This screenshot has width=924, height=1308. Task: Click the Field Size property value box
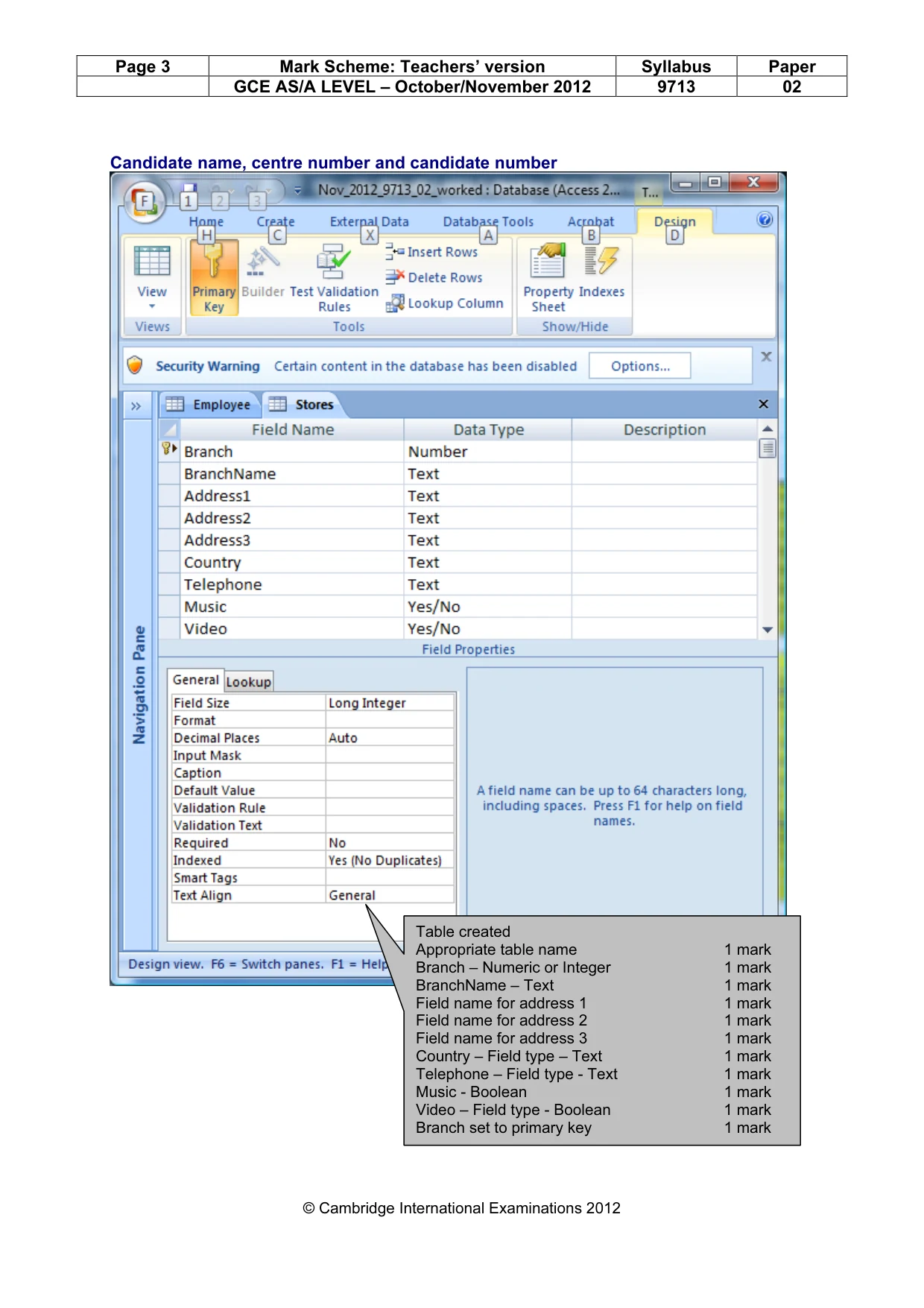pyautogui.click(x=390, y=703)
